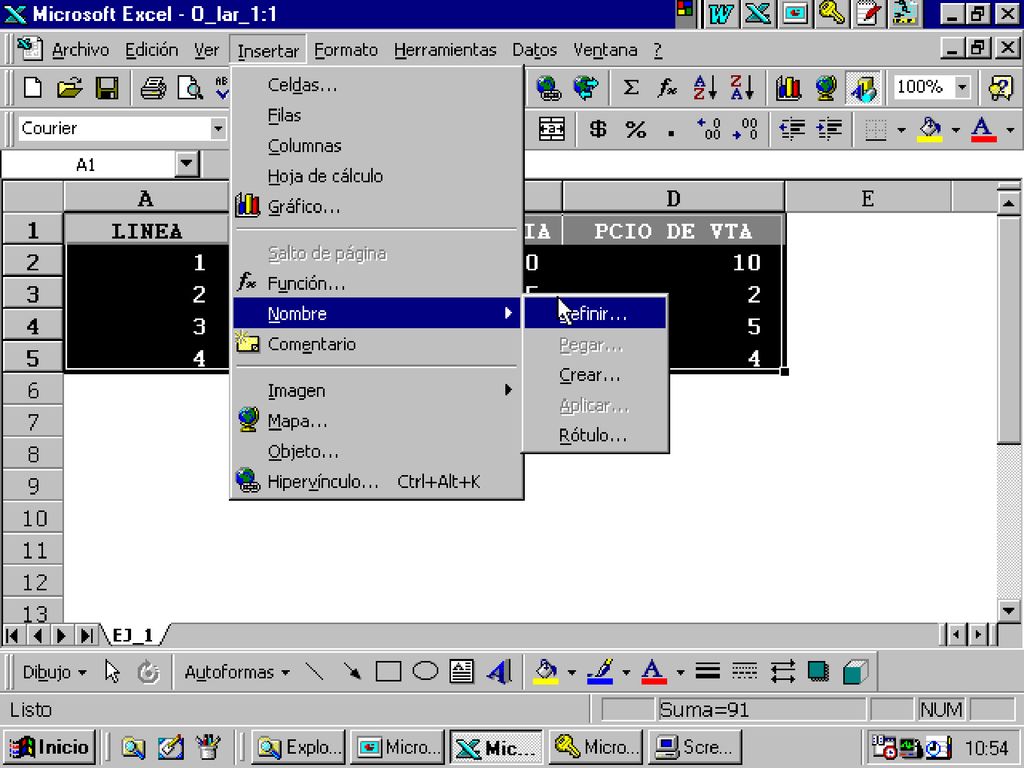Image resolution: width=1024 pixels, height=768 pixels.
Task: Select Celdas from the Insertar menu
Action: click(x=377, y=85)
